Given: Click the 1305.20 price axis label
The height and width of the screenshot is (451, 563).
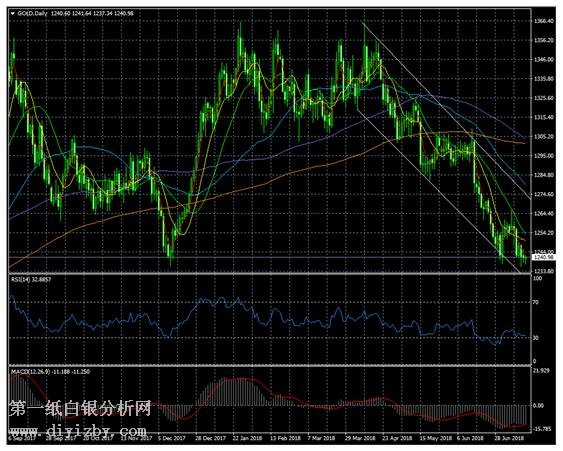Looking at the screenshot, I should 544,136.
